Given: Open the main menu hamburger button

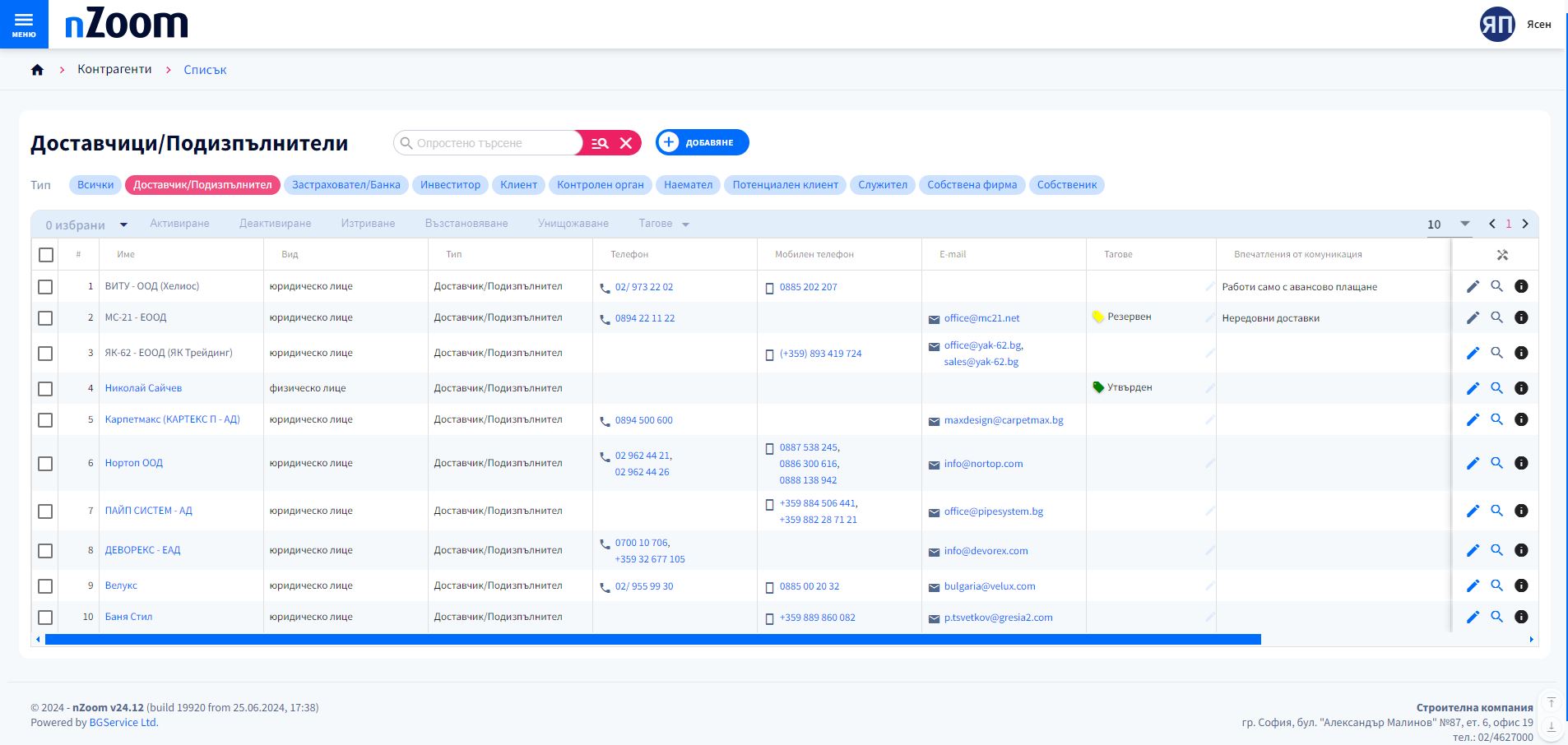Looking at the screenshot, I should click(x=24, y=24).
